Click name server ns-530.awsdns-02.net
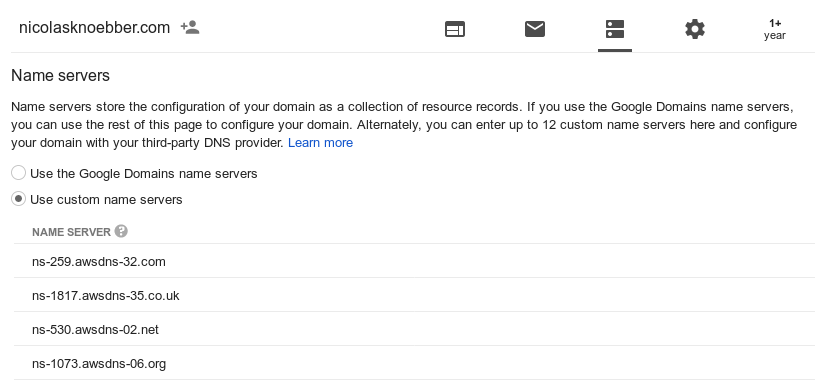838x387 pixels. pyautogui.click(x=95, y=330)
